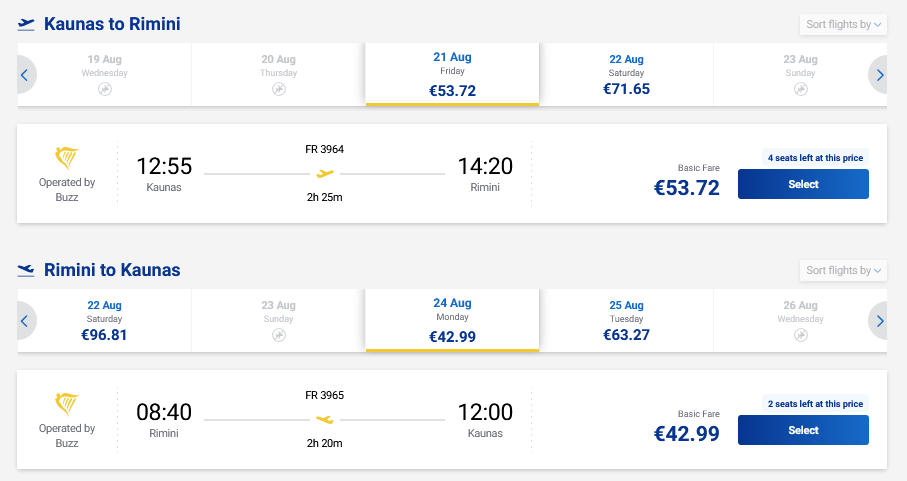Pick the 22 Aug Saturday €96.81 return date
Screen dimensions: 907x481
(104, 321)
